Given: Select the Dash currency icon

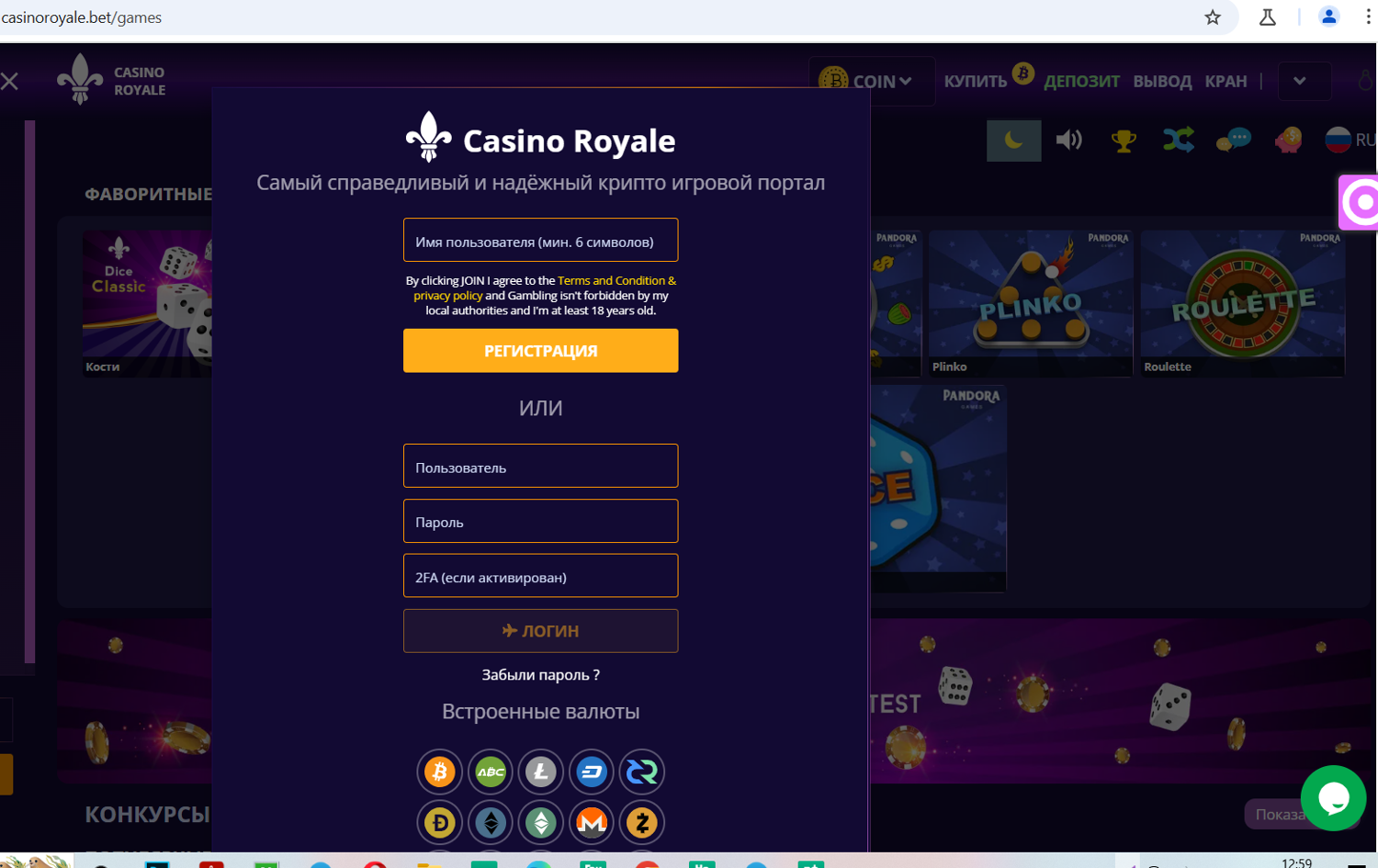Looking at the screenshot, I should pos(592,772).
